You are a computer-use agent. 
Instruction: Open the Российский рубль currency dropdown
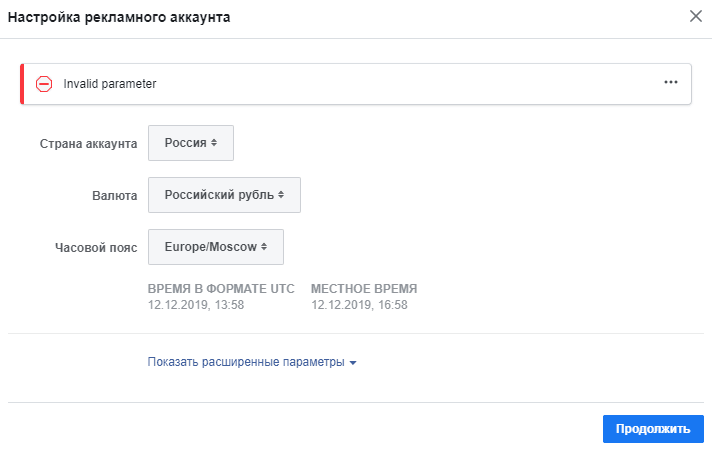(224, 194)
